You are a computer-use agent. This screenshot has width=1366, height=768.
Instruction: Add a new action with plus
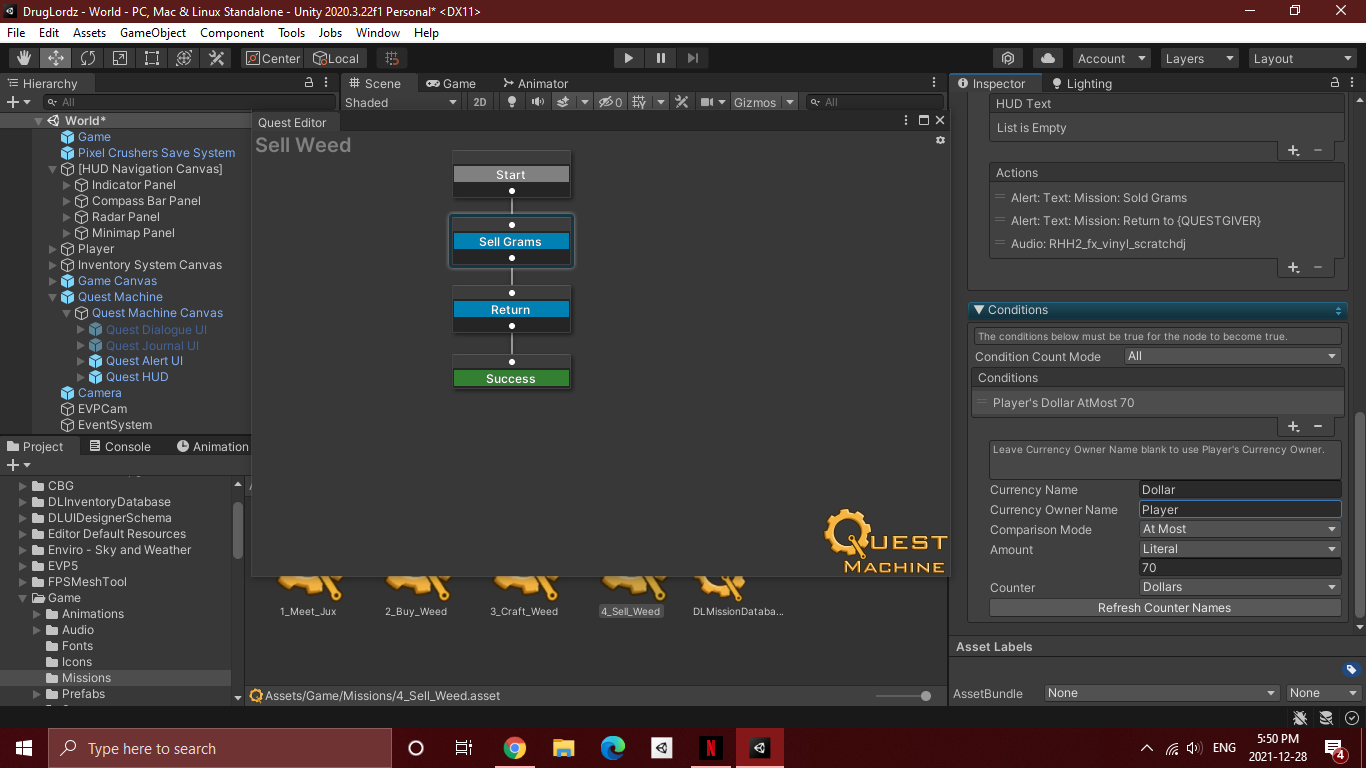coord(1293,267)
